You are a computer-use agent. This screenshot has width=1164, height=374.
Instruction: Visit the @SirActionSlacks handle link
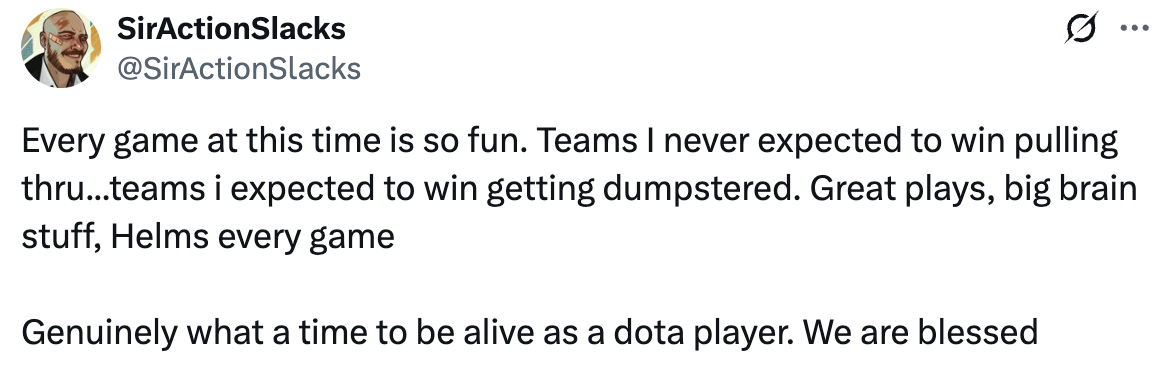(x=238, y=68)
